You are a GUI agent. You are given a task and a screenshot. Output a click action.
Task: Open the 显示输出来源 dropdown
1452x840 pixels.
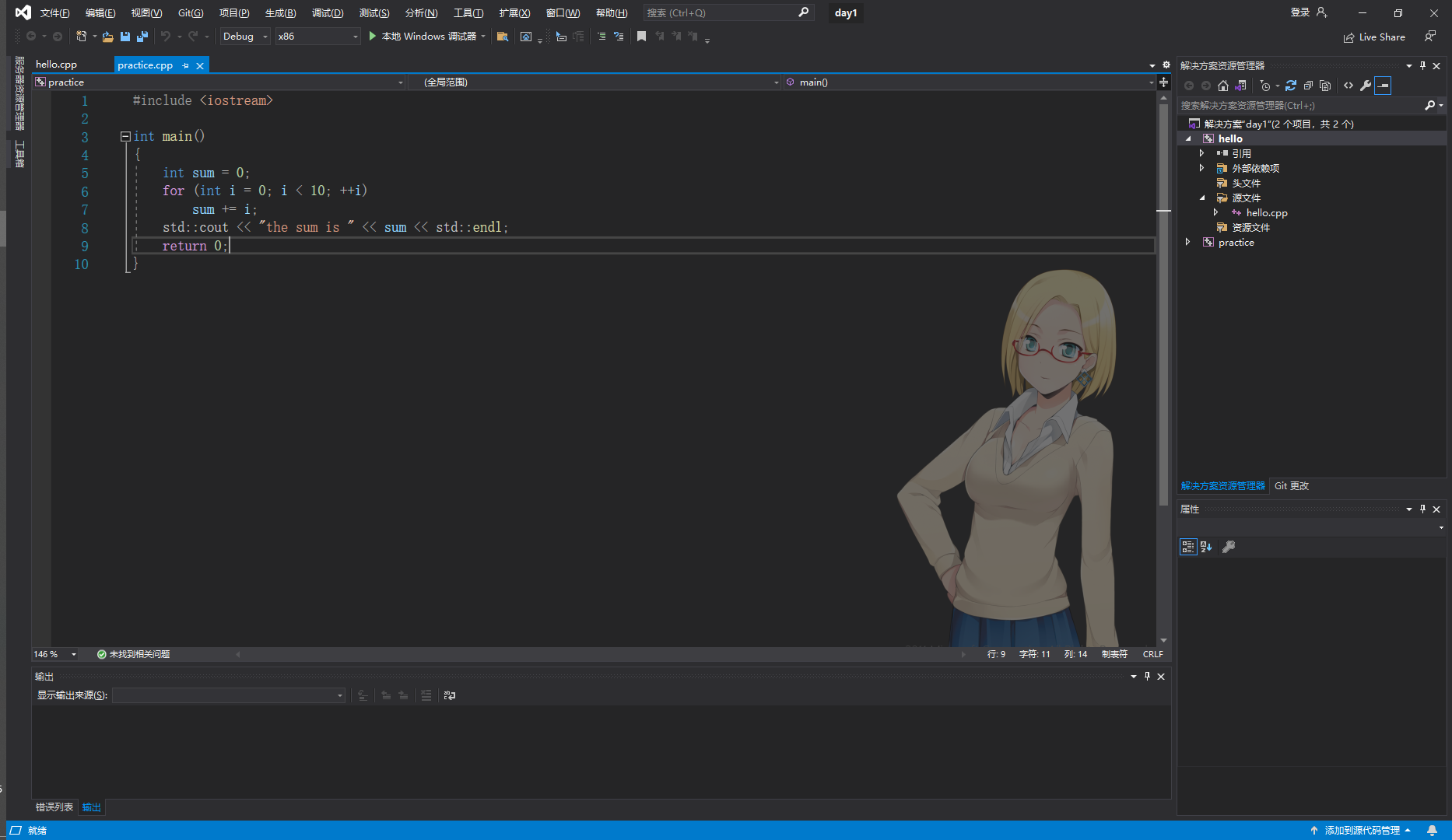[228, 695]
